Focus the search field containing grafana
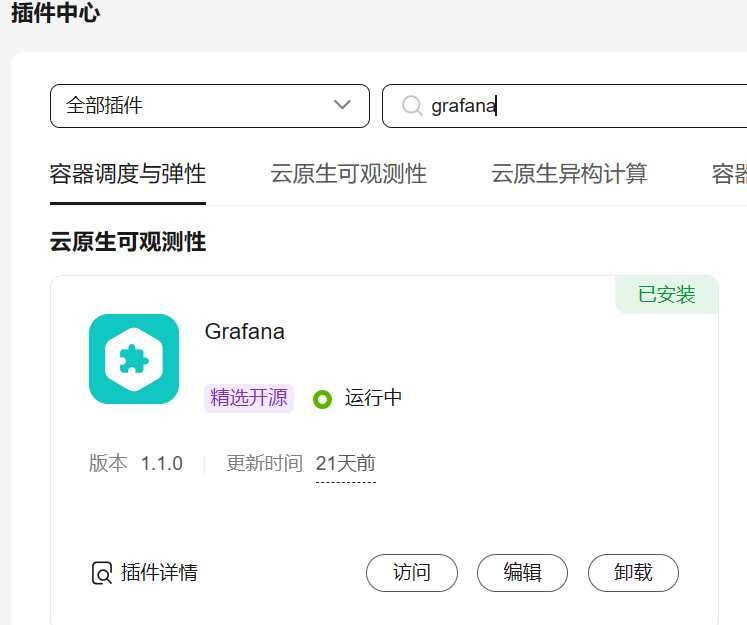Viewport: 747px width, 625px height. (x=580, y=106)
